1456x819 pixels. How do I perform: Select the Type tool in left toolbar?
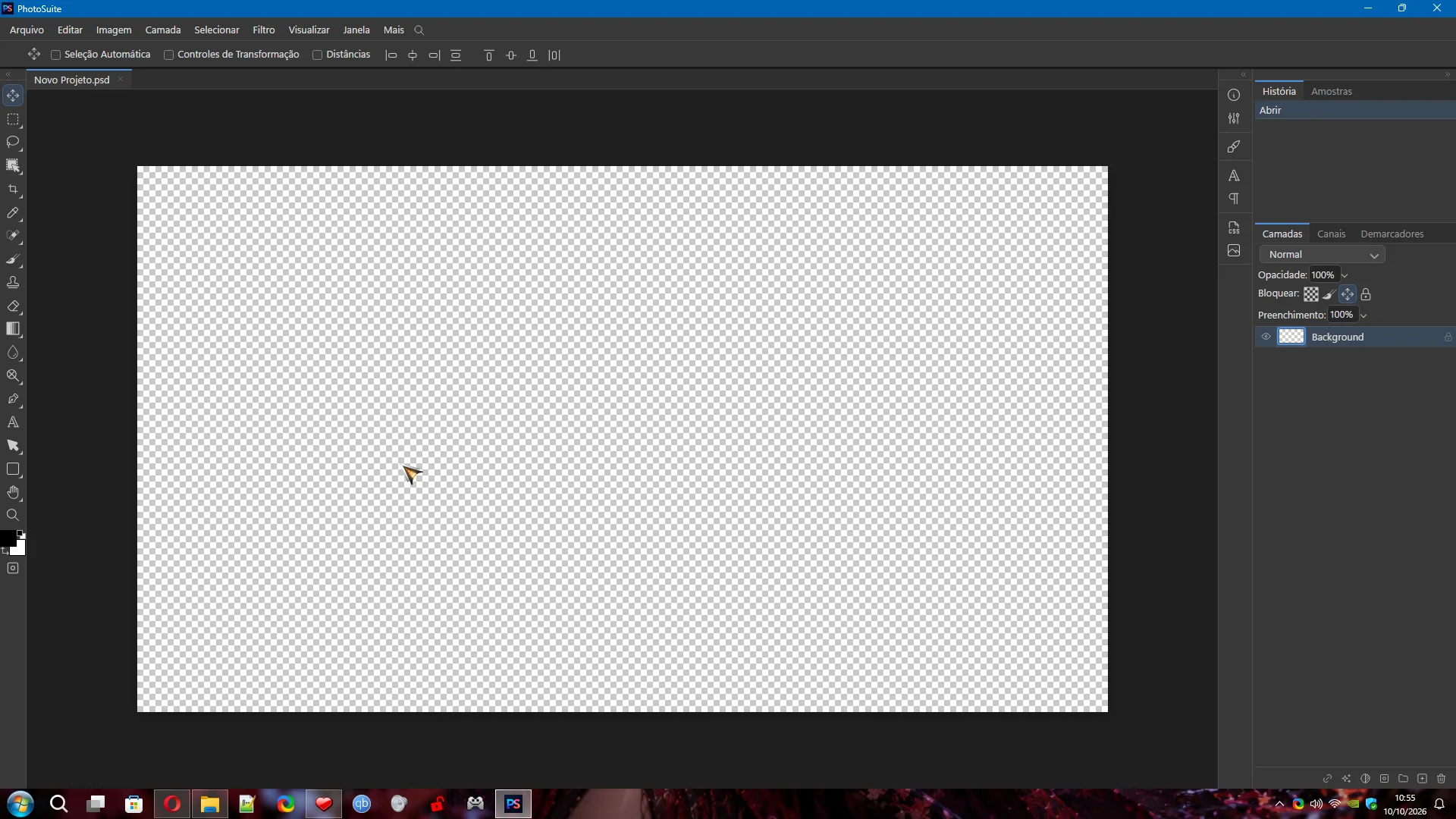[13, 422]
